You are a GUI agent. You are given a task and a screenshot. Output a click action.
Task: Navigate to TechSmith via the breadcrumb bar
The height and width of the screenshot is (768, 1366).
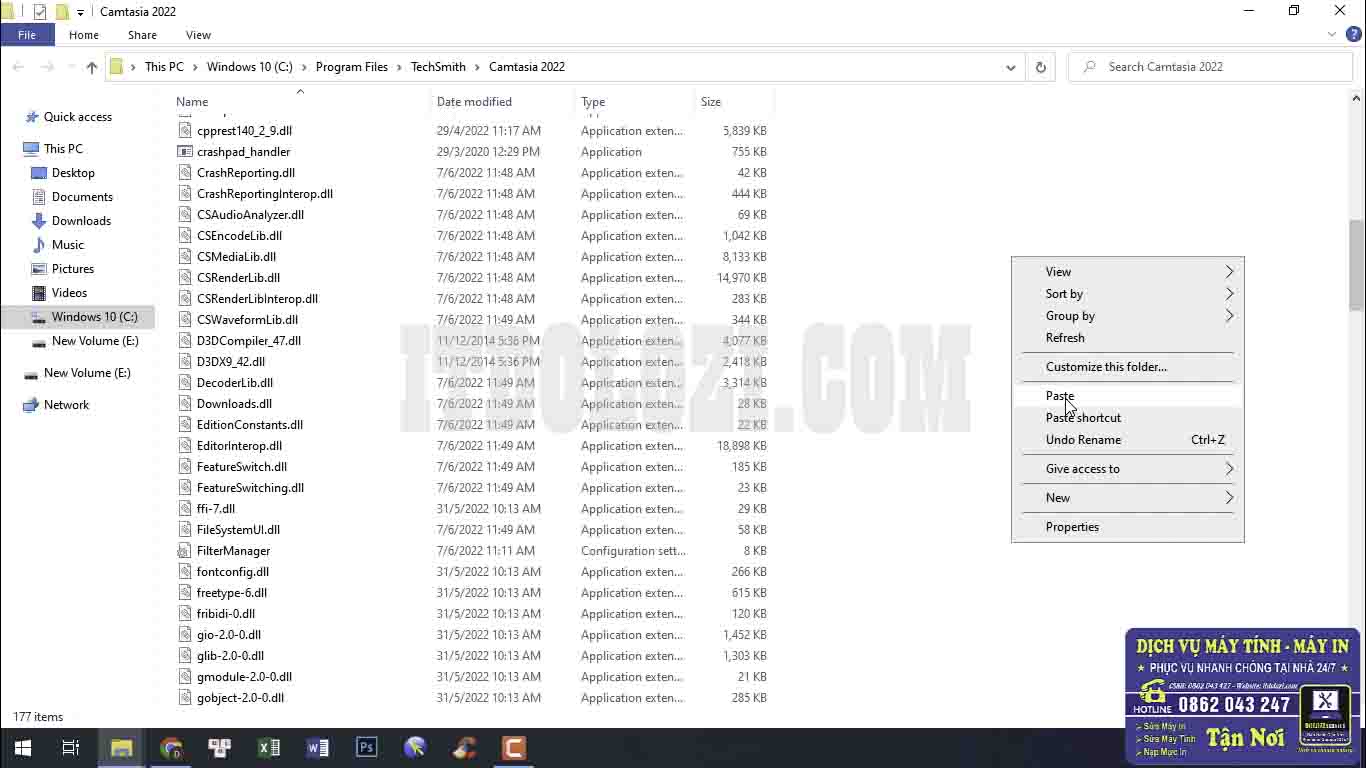pyautogui.click(x=438, y=66)
